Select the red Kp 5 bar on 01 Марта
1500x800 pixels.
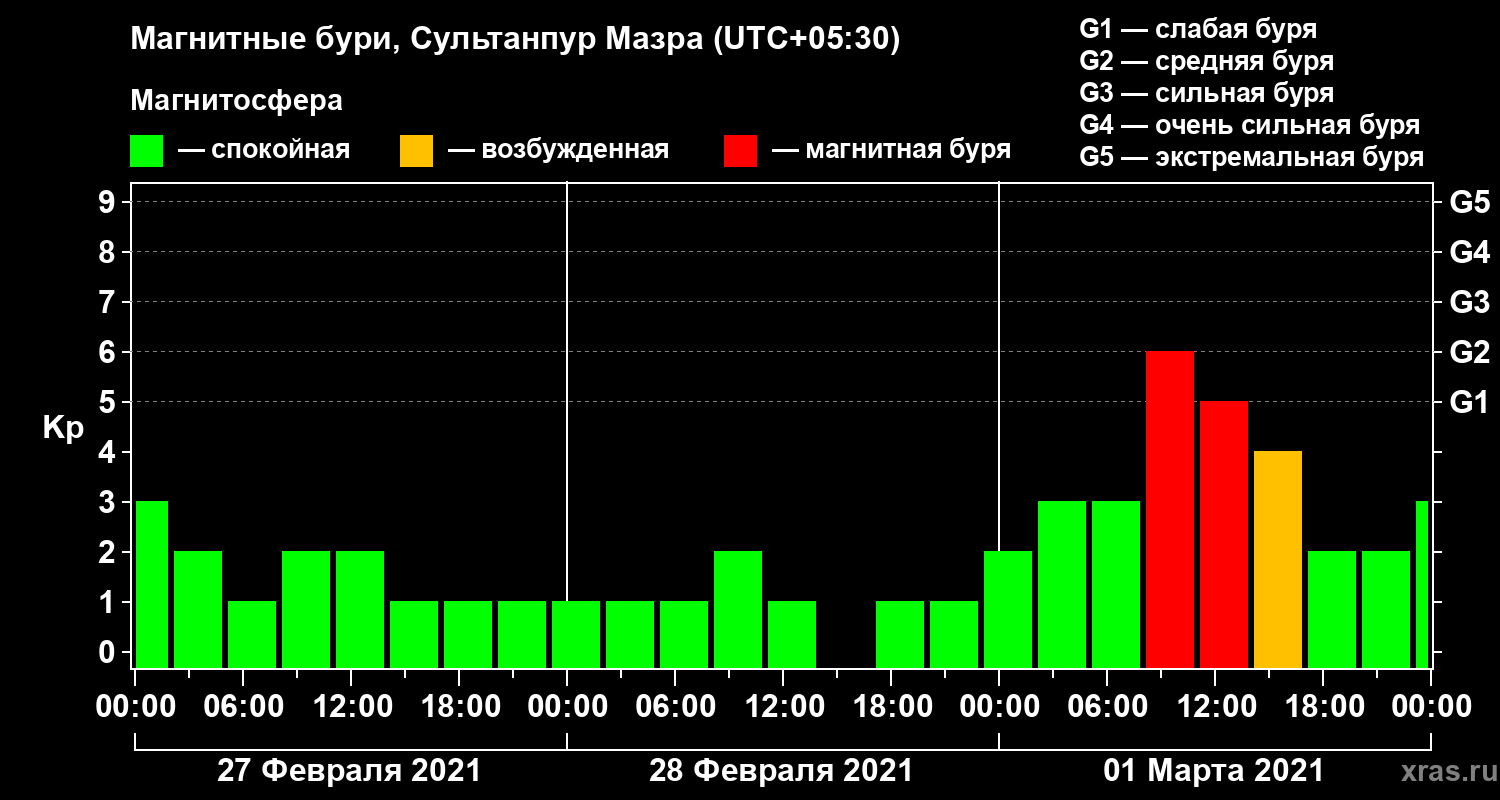(1224, 535)
